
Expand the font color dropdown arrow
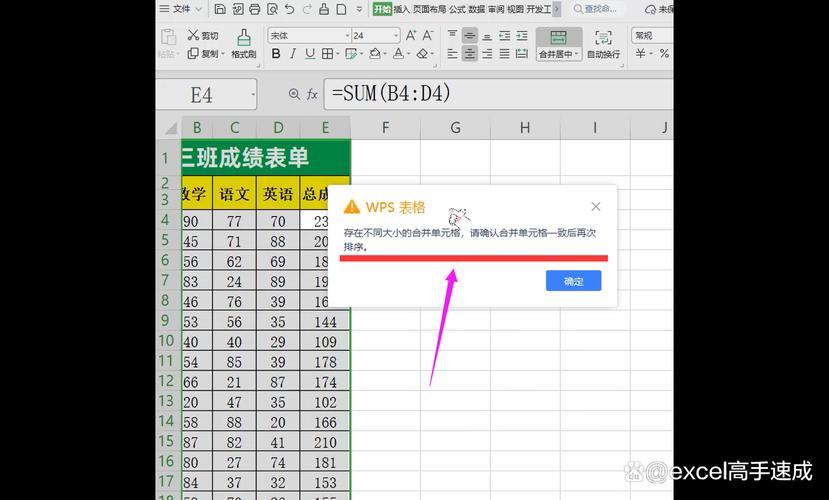408,53
